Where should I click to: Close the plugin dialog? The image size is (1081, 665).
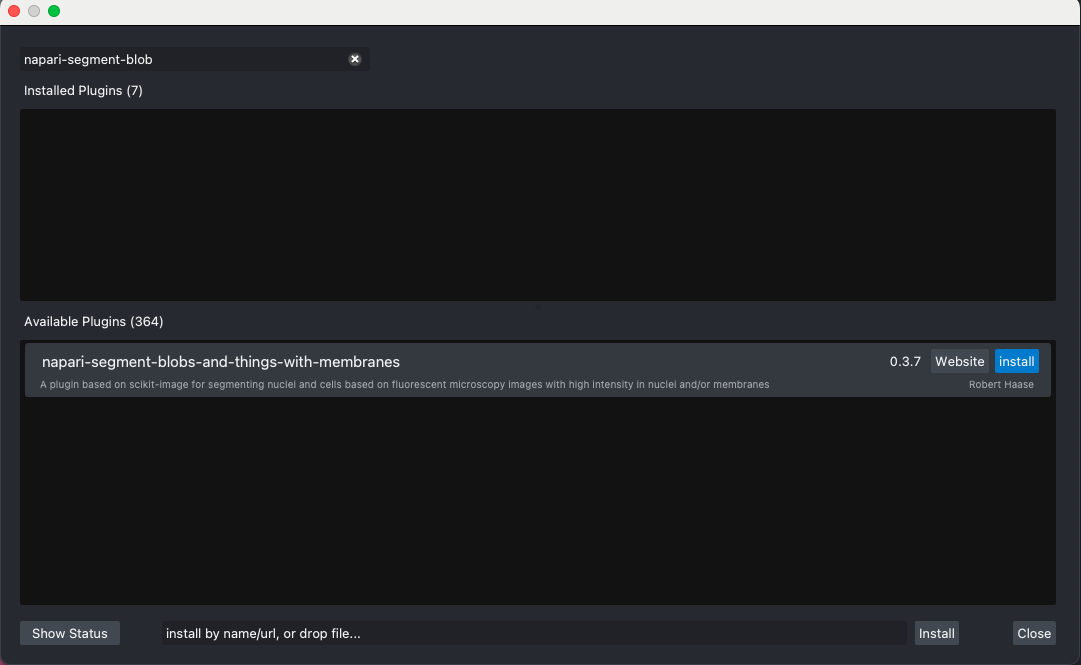[x=1034, y=633]
